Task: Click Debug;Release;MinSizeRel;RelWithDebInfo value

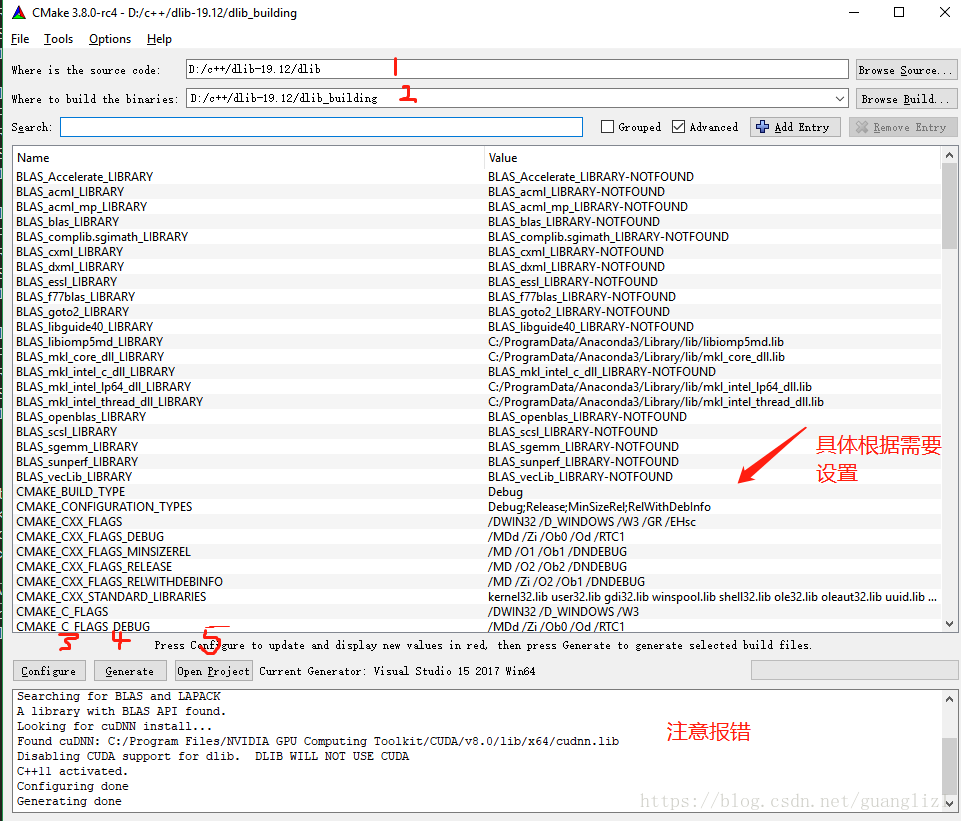Action: 599,507
